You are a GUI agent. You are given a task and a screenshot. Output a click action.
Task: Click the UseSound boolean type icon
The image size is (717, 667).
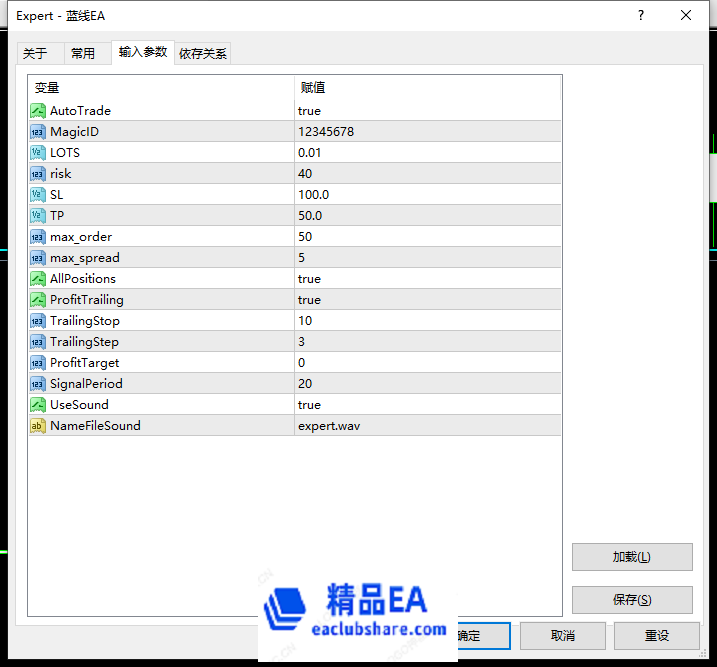point(38,405)
